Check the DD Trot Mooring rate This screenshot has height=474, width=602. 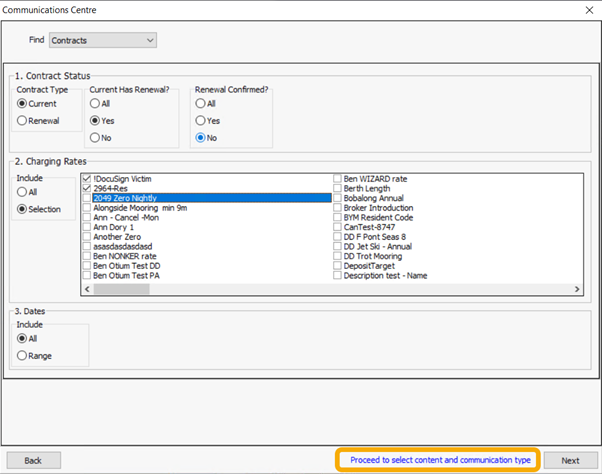338,256
